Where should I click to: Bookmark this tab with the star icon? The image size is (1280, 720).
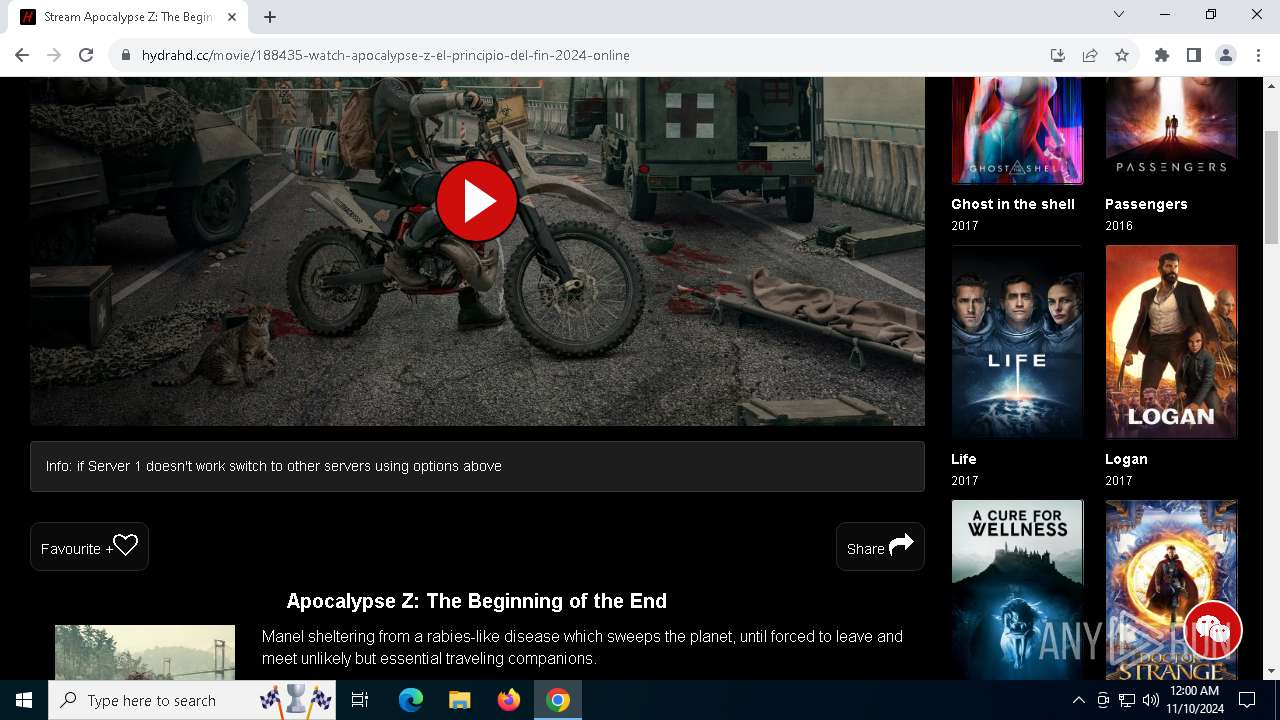coord(1122,55)
